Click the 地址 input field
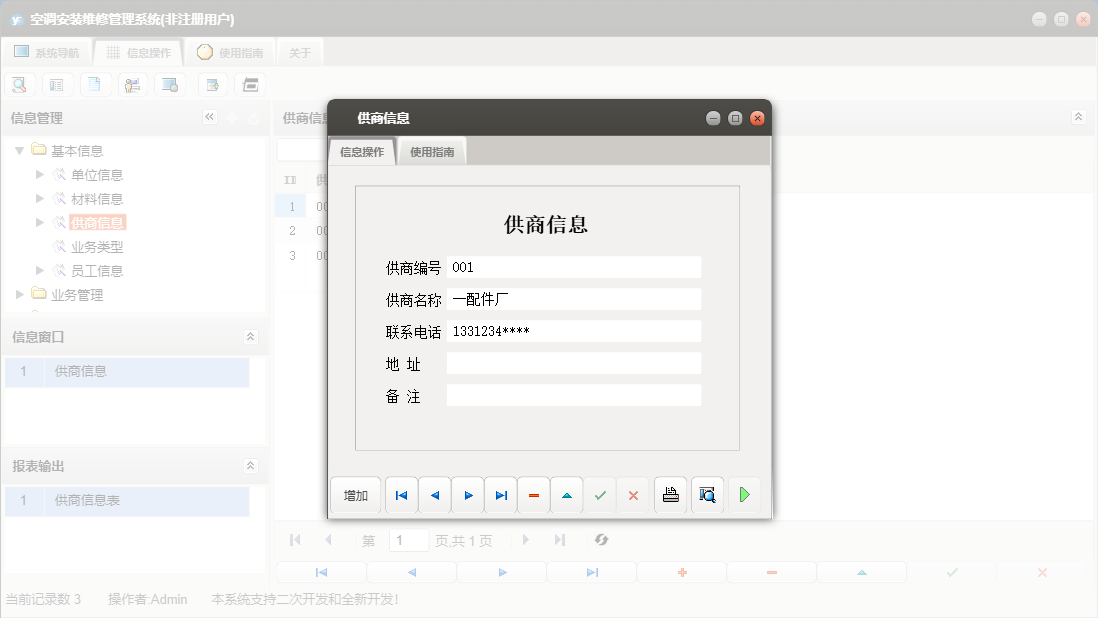Viewport: 1098px width, 618px height. tap(574, 363)
